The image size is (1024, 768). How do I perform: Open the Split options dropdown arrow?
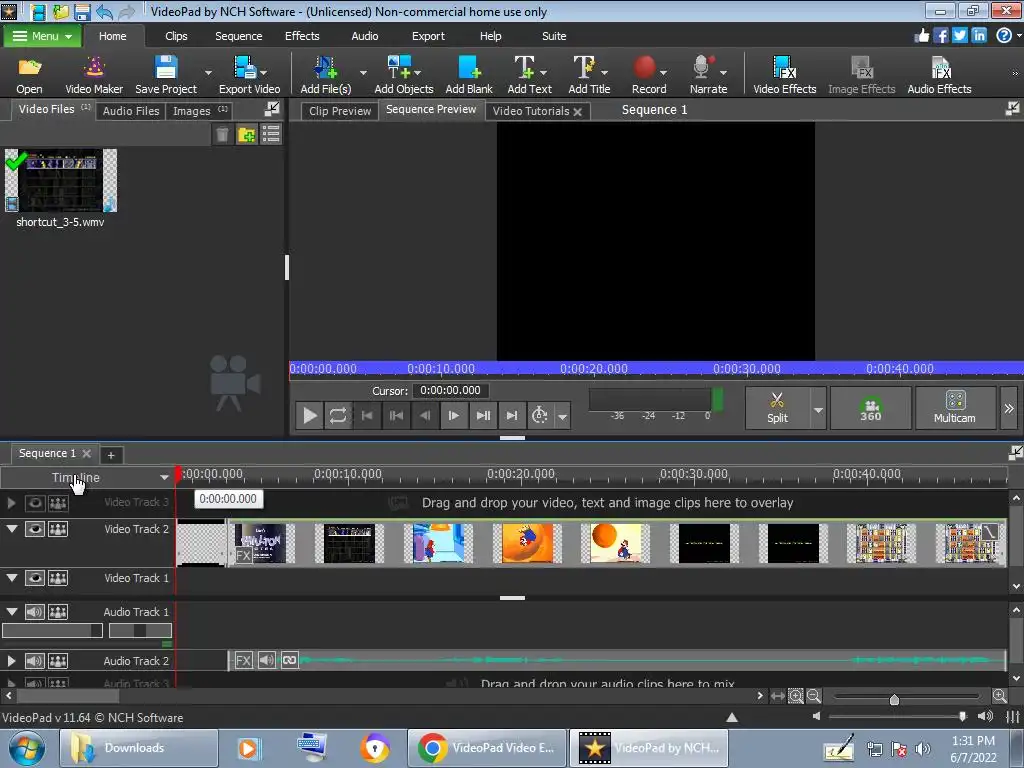tap(818, 409)
